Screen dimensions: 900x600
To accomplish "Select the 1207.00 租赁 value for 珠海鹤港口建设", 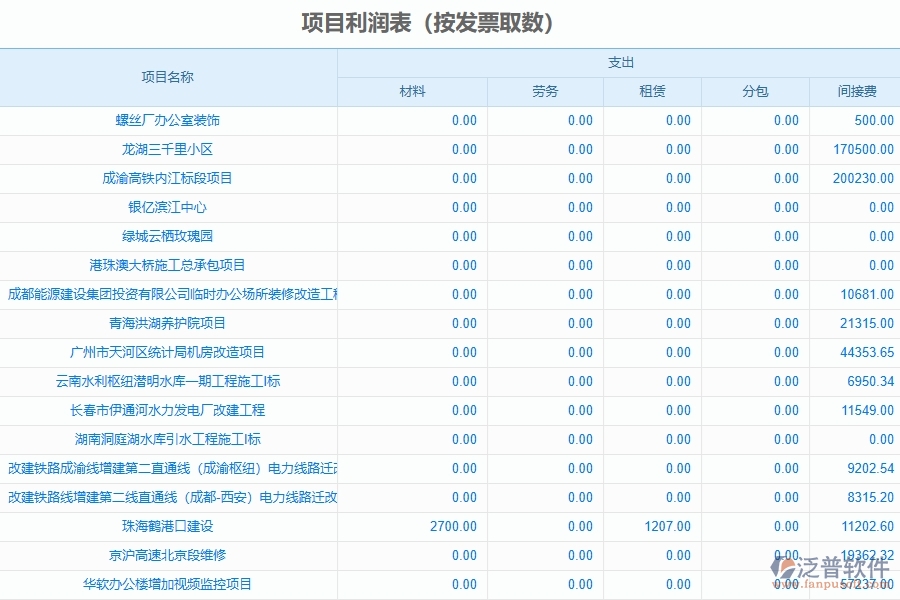I will coord(665,525).
